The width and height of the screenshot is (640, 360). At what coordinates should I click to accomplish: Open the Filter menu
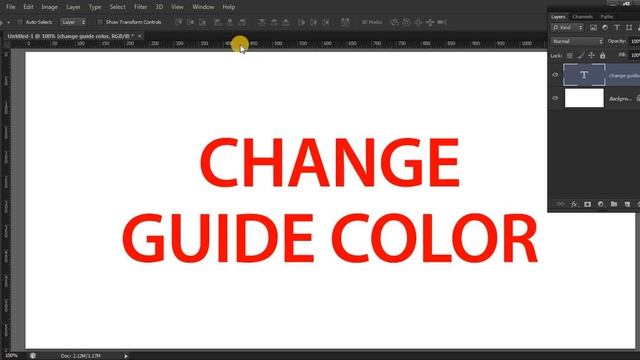(x=140, y=7)
